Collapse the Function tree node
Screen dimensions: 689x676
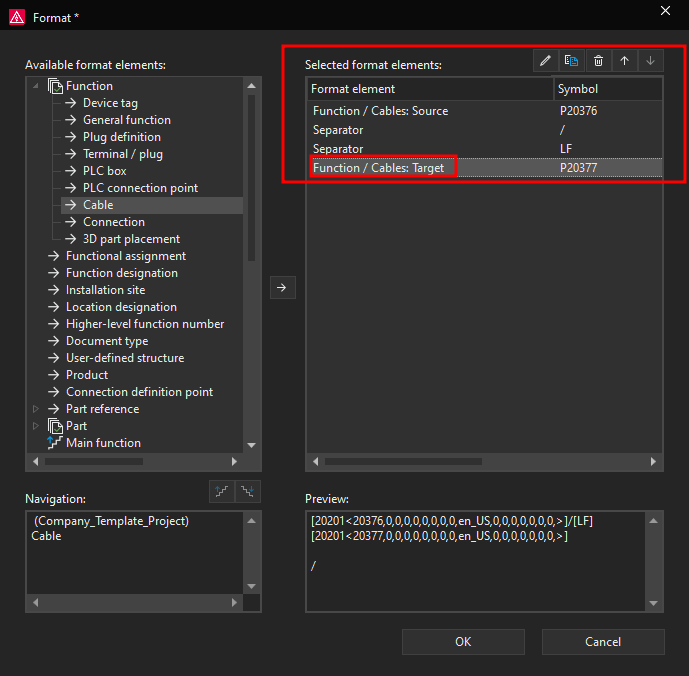pyautogui.click(x=36, y=86)
